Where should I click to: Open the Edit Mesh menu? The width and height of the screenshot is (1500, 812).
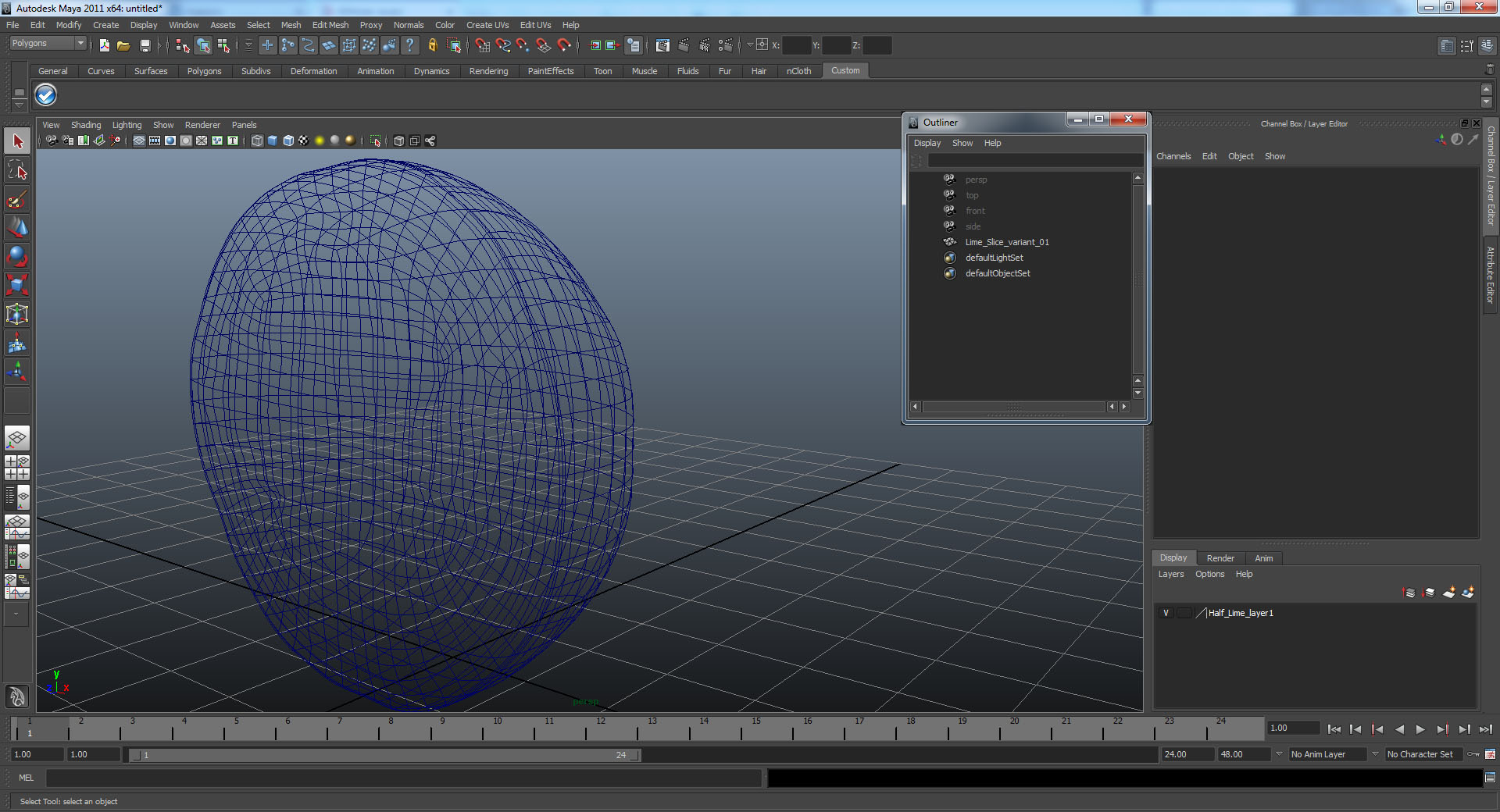[330, 25]
